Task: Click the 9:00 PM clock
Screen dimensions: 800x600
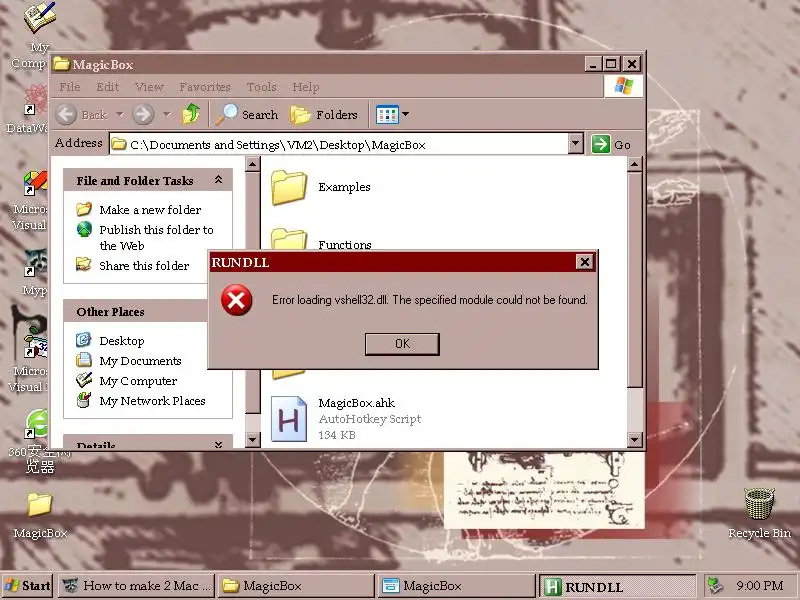Action: coord(759,586)
